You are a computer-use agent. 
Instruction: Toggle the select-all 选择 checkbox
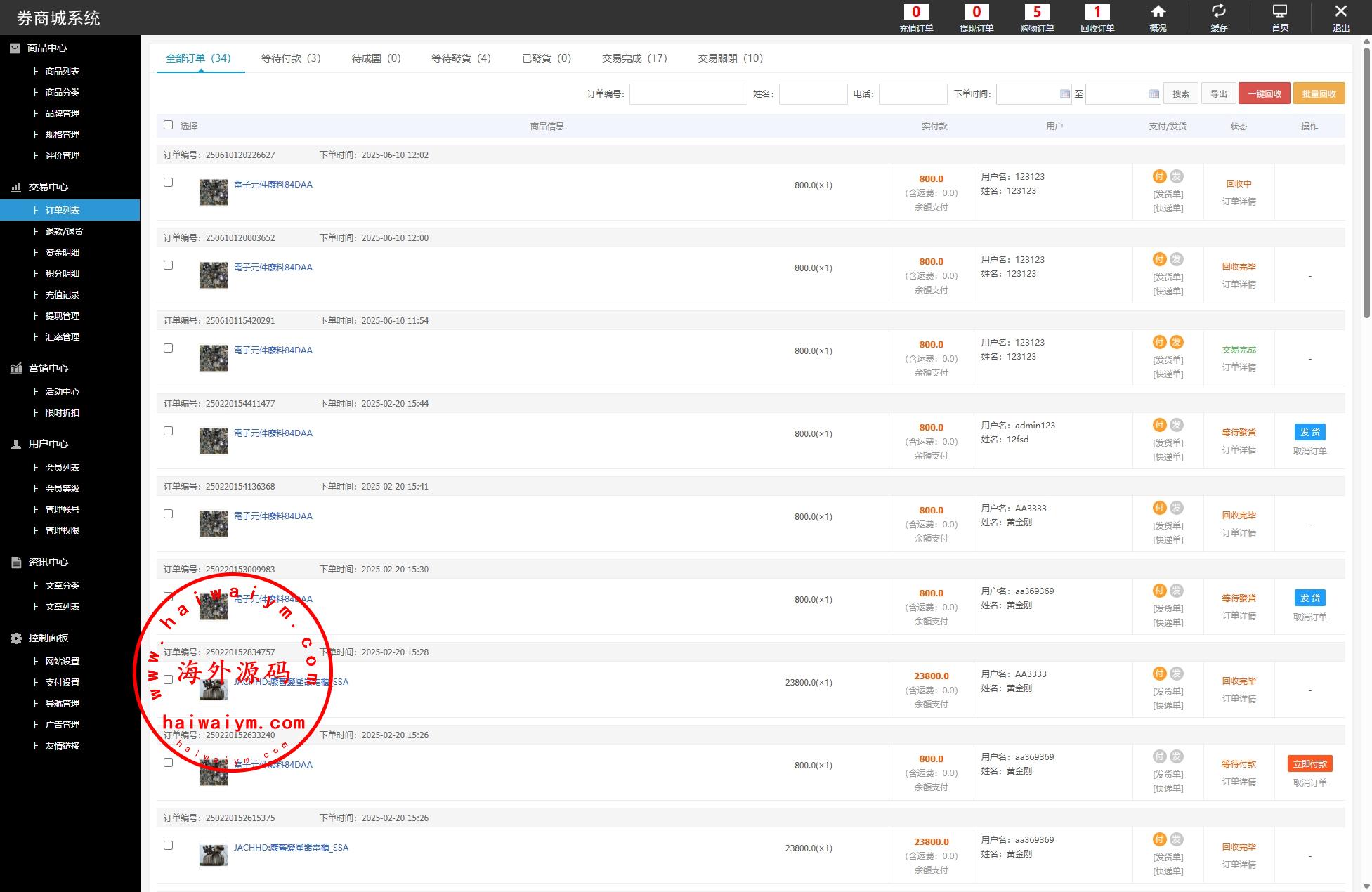(168, 125)
